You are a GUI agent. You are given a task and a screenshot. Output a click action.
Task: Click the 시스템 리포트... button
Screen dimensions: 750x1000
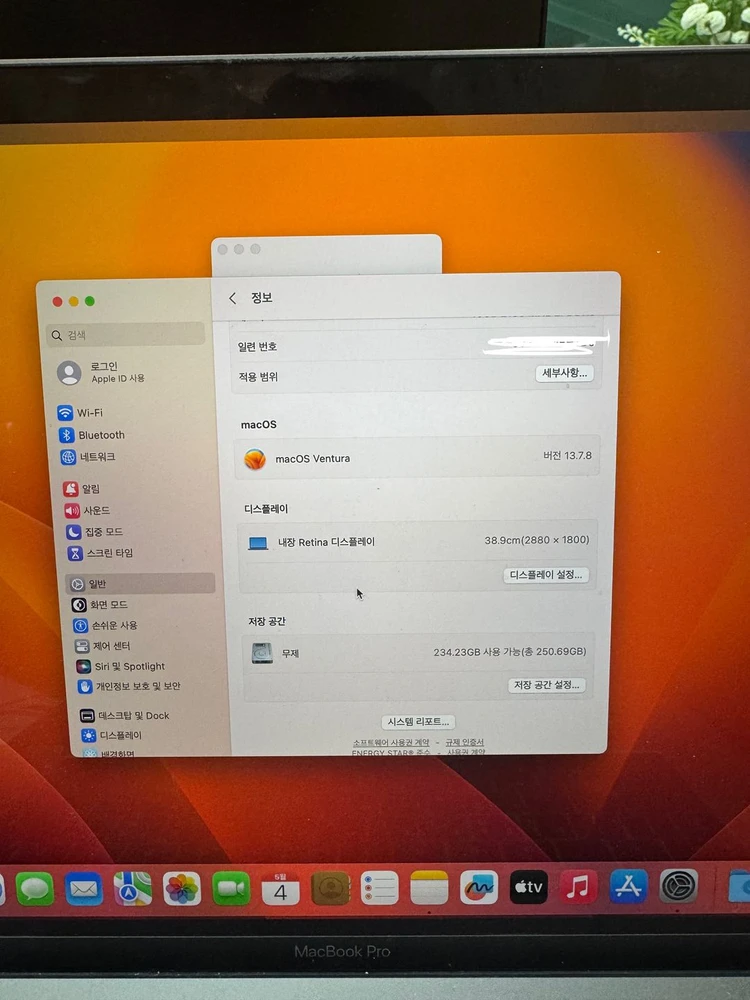tap(418, 721)
